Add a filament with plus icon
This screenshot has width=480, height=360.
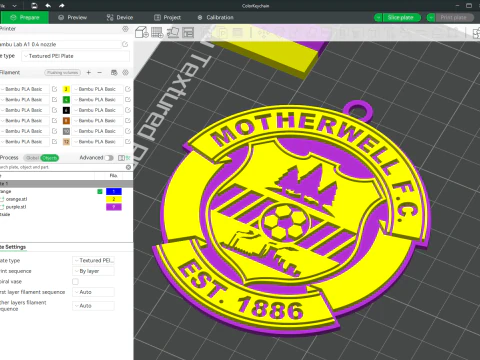point(89,72)
